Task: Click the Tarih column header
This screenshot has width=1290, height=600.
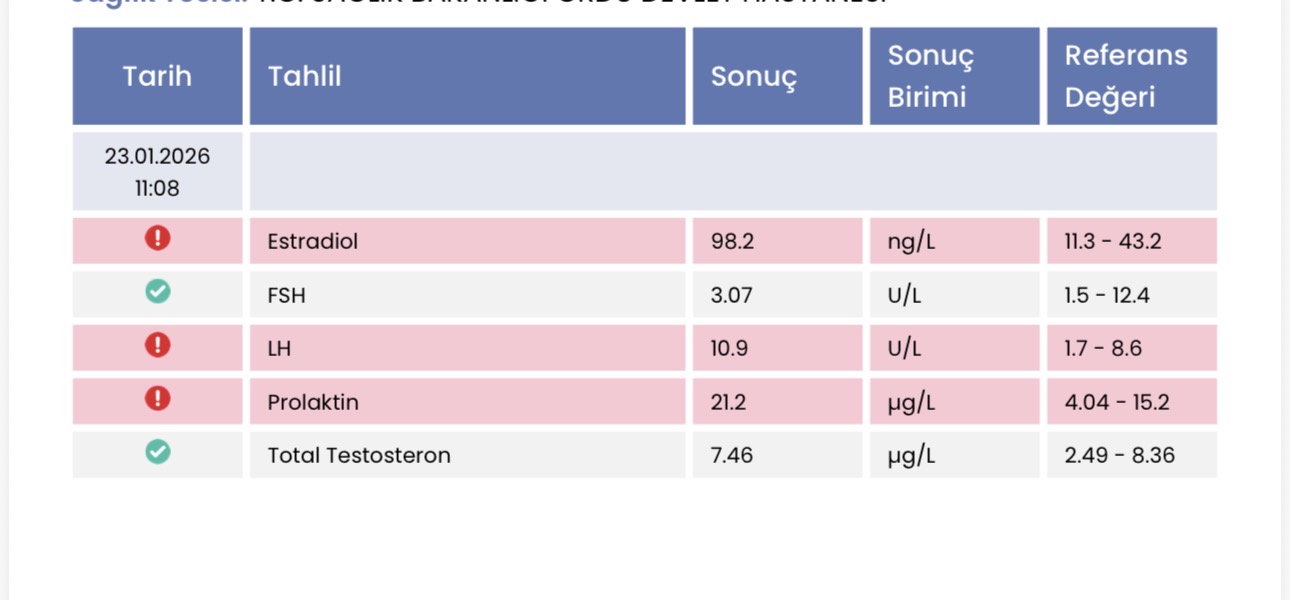Action: tap(157, 76)
